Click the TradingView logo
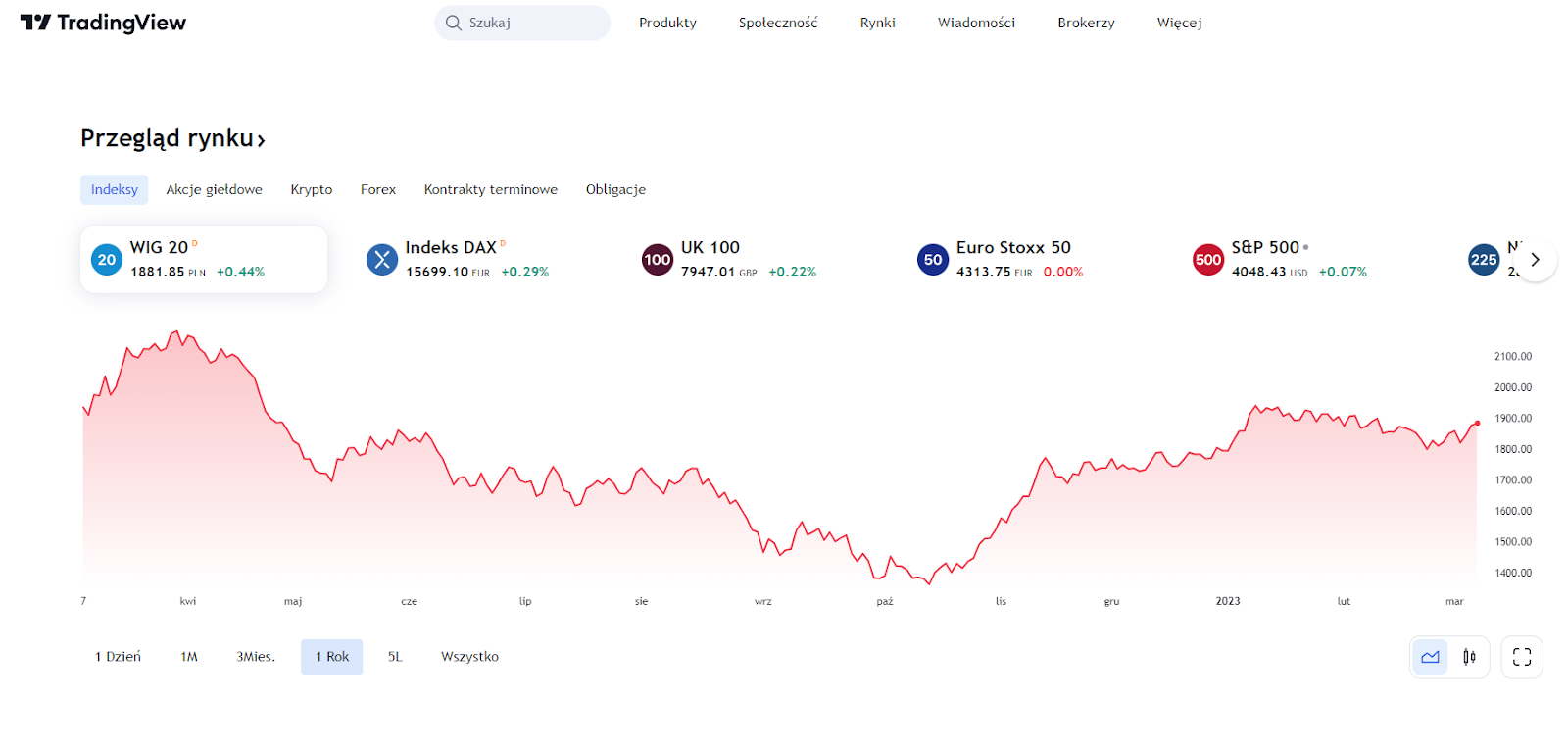The image size is (1568, 754). (103, 23)
